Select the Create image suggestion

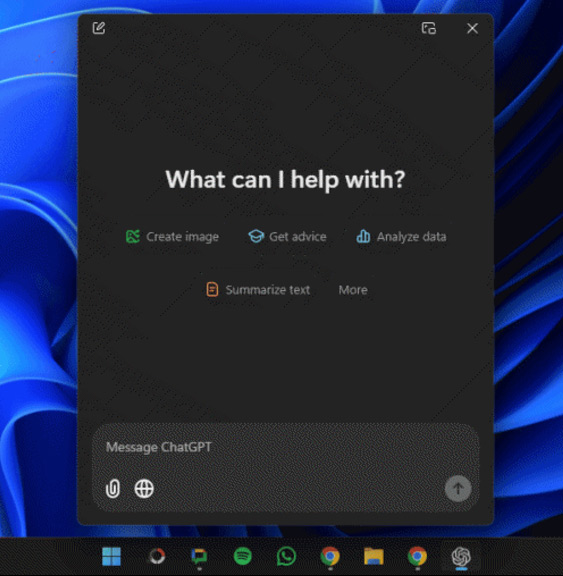pos(172,237)
